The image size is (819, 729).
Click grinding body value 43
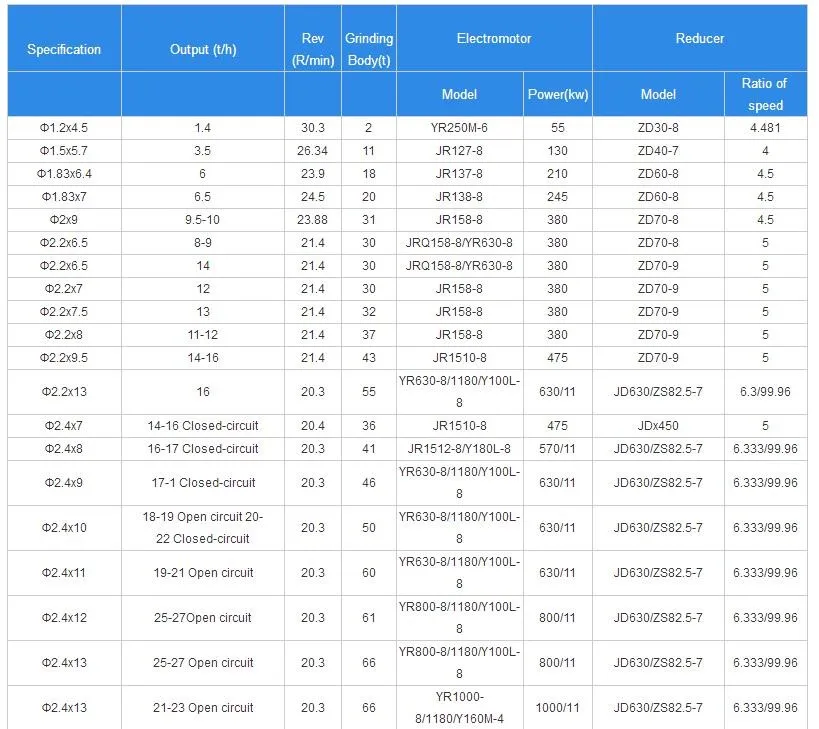(x=369, y=358)
